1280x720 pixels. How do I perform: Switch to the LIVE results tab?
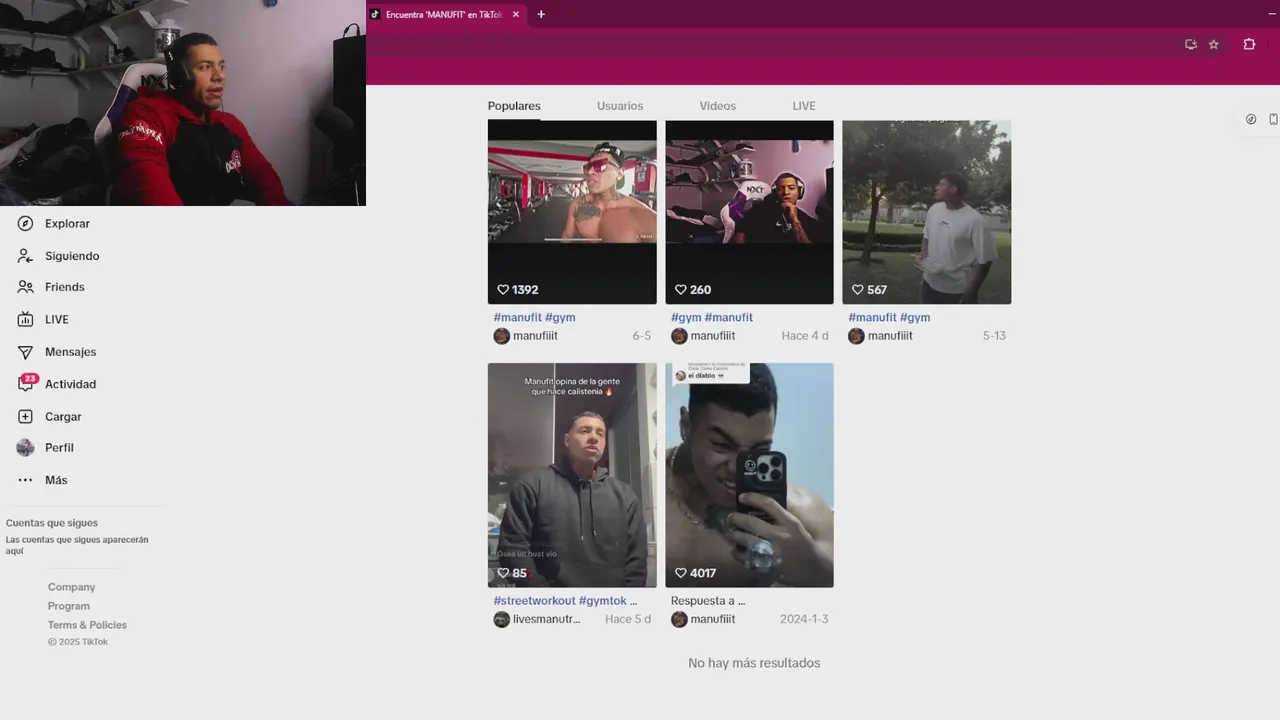[804, 106]
